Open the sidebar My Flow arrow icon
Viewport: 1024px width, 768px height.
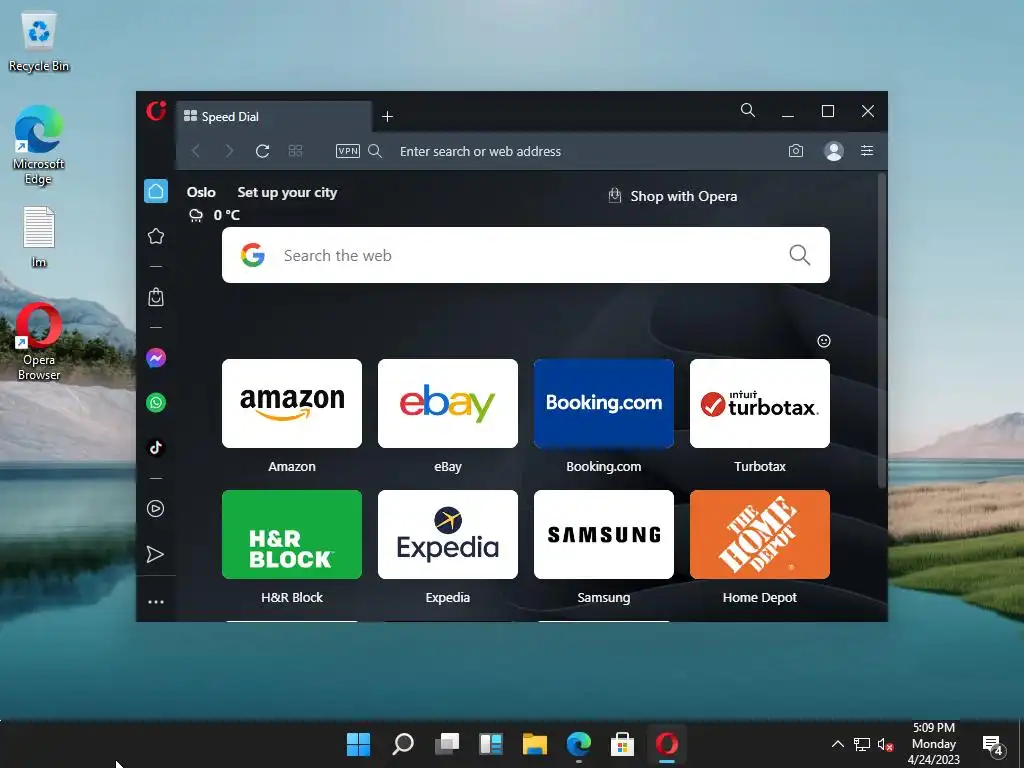155,554
